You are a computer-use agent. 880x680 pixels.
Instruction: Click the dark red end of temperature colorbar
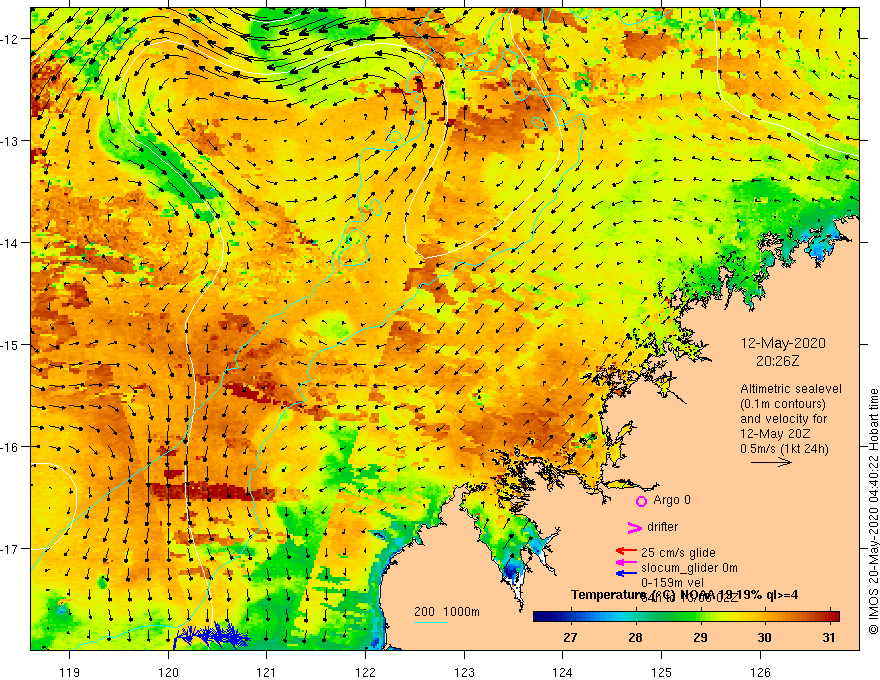[x=833, y=617]
